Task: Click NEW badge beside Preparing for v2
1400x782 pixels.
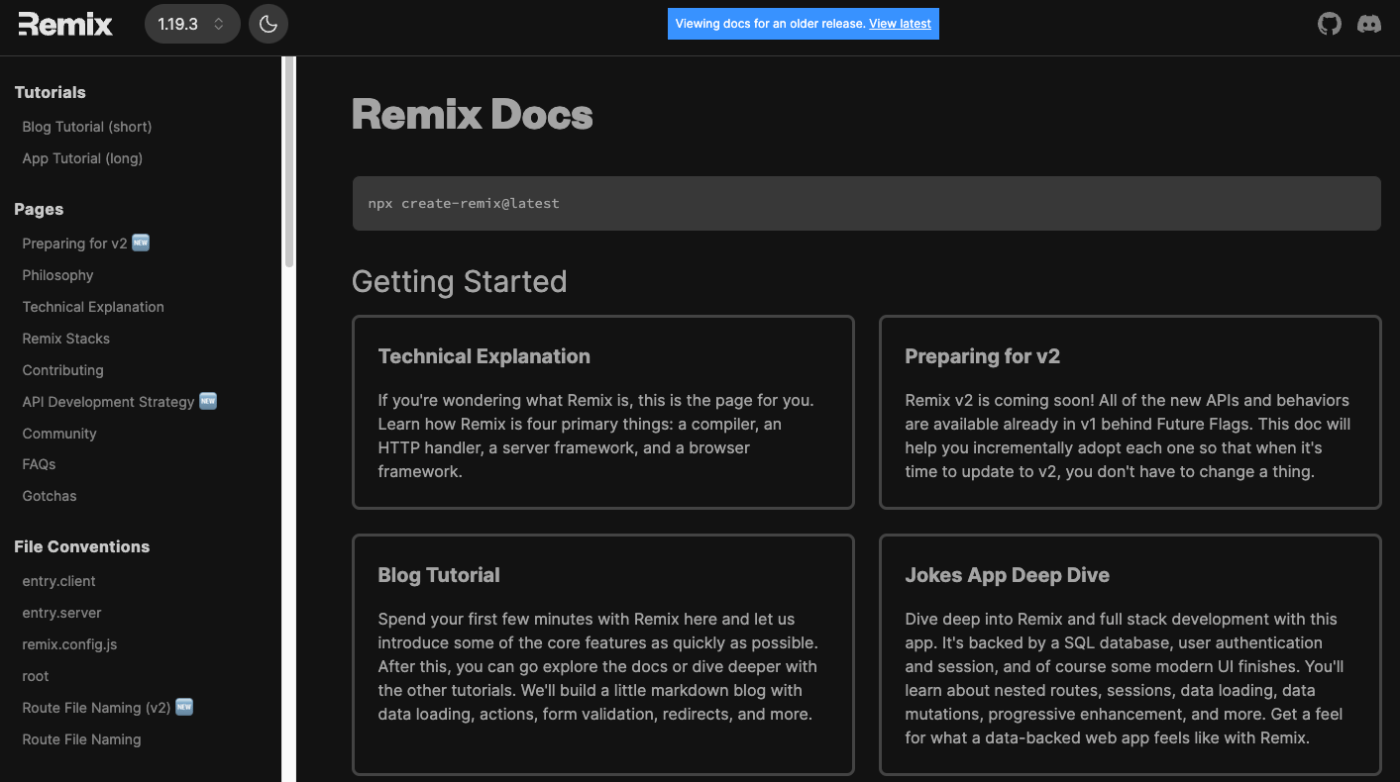Action: 141,243
